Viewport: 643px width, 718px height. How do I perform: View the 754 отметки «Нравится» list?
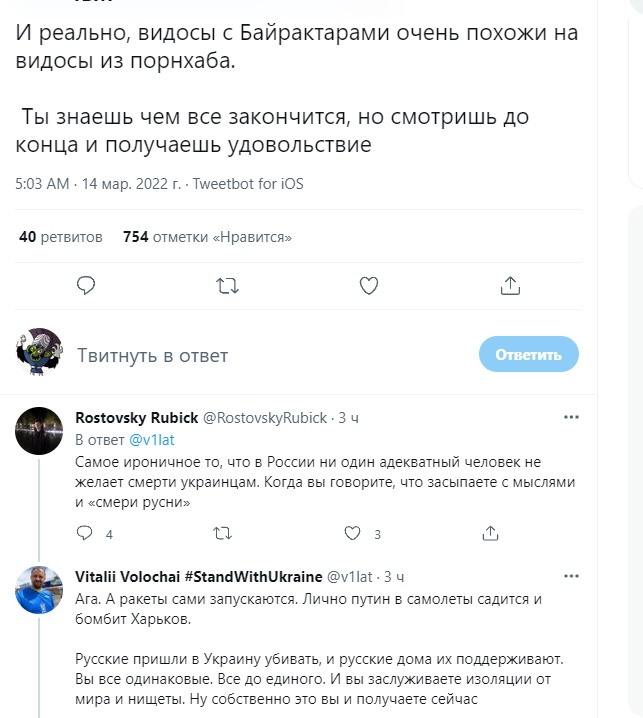(207, 237)
